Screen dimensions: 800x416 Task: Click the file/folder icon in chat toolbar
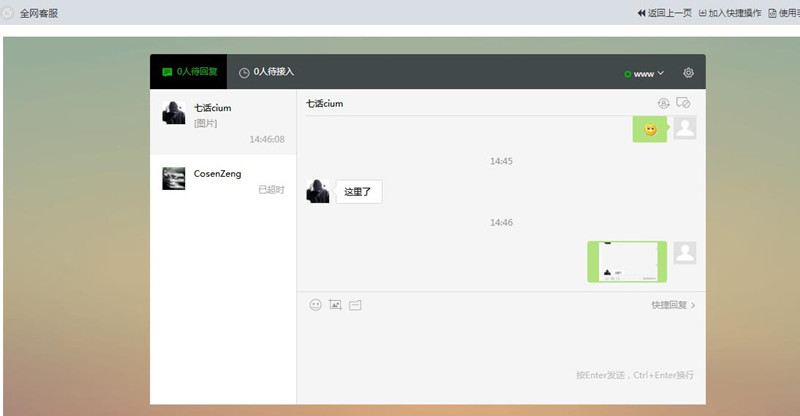point(355,305)
